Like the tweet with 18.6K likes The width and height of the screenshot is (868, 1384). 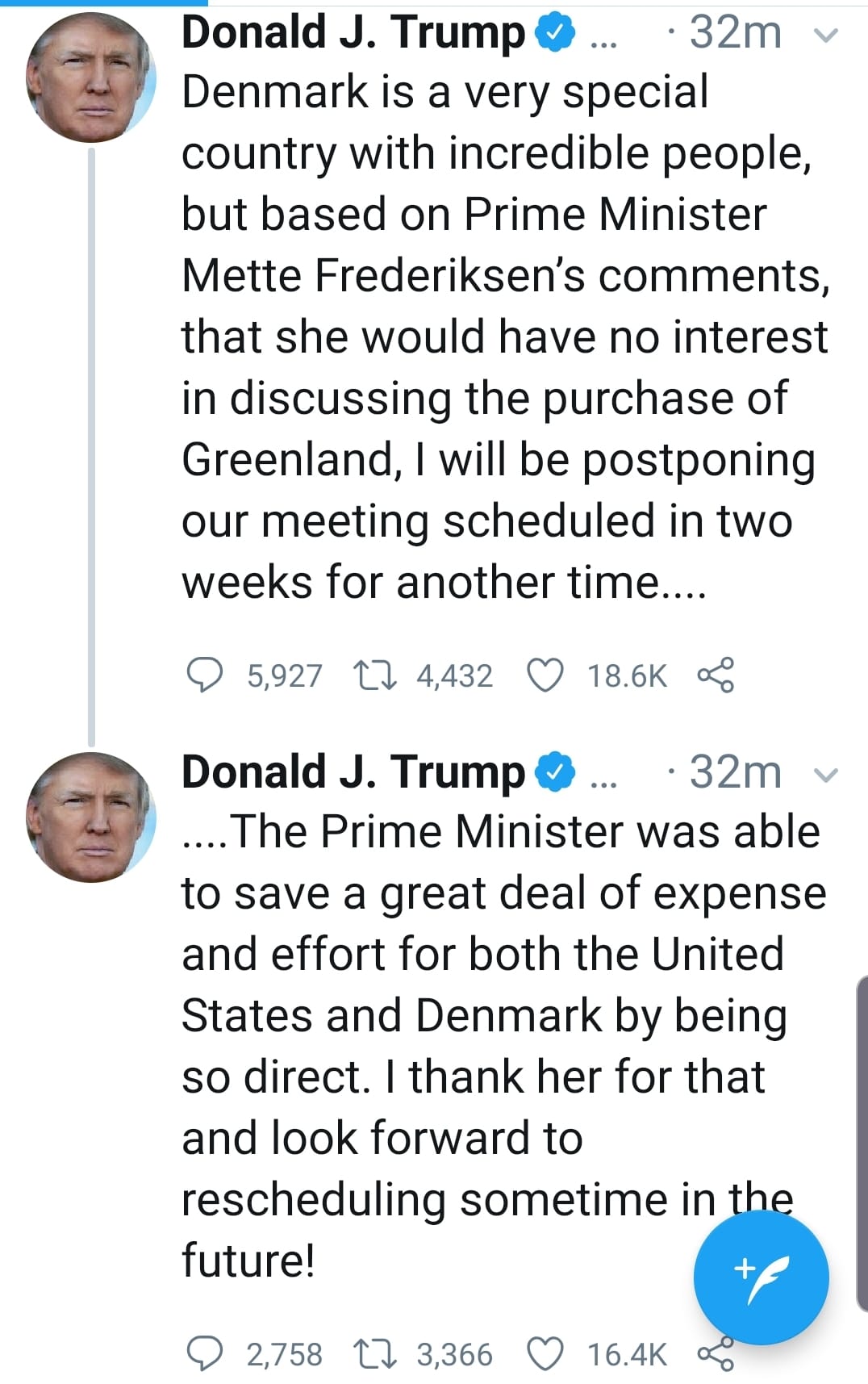click(x=545, y=675)
